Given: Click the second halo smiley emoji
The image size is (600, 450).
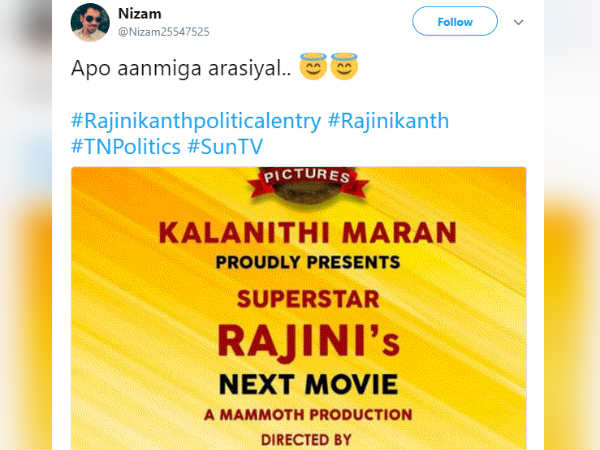Looking at the screenshot, I should tap(344, 69).
